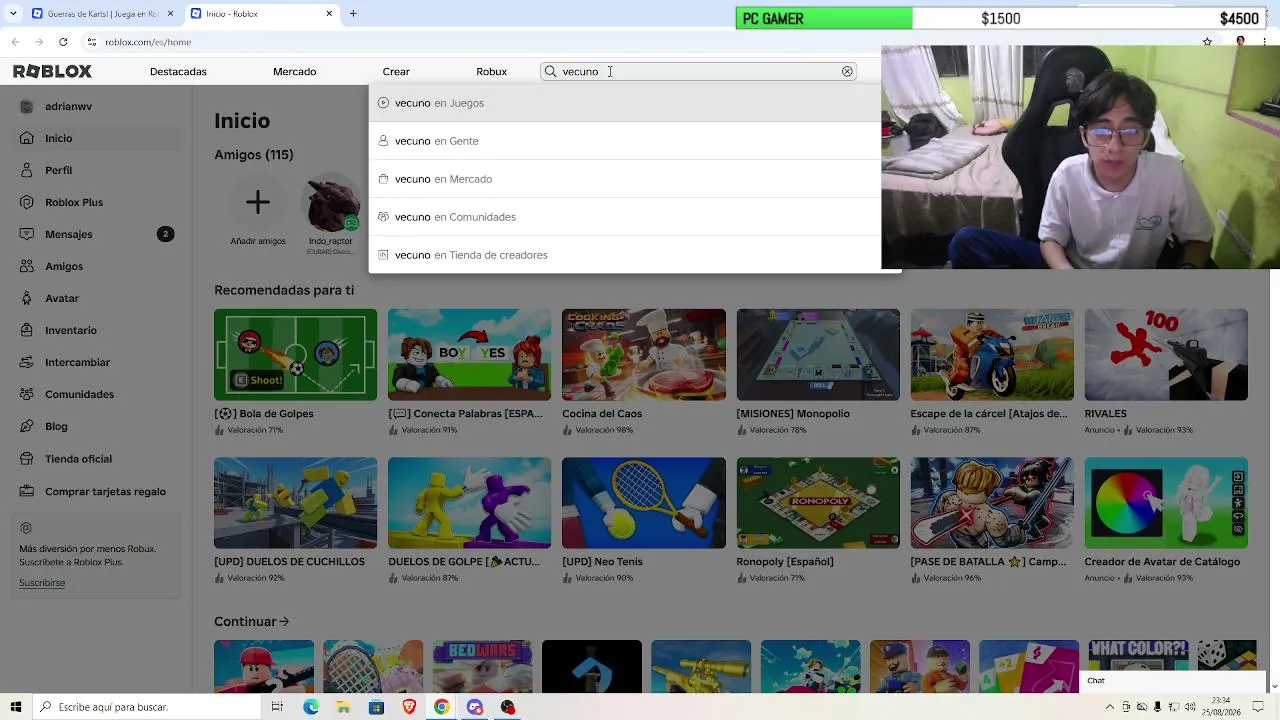Click the Inventario sidebar icon
The image size is (1280, 720).
tap(27, 330)
